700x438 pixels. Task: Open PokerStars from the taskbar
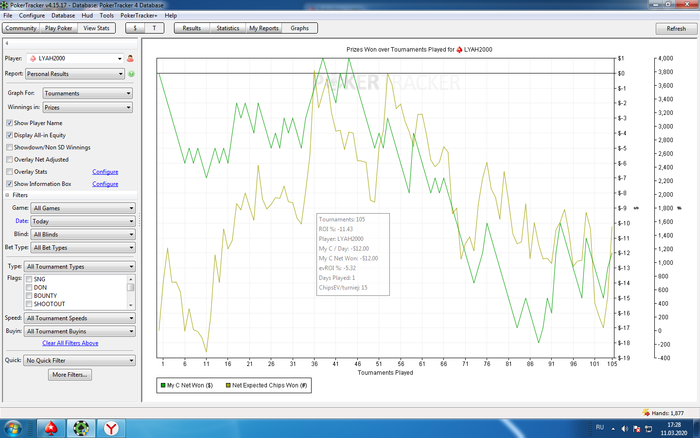52,428
